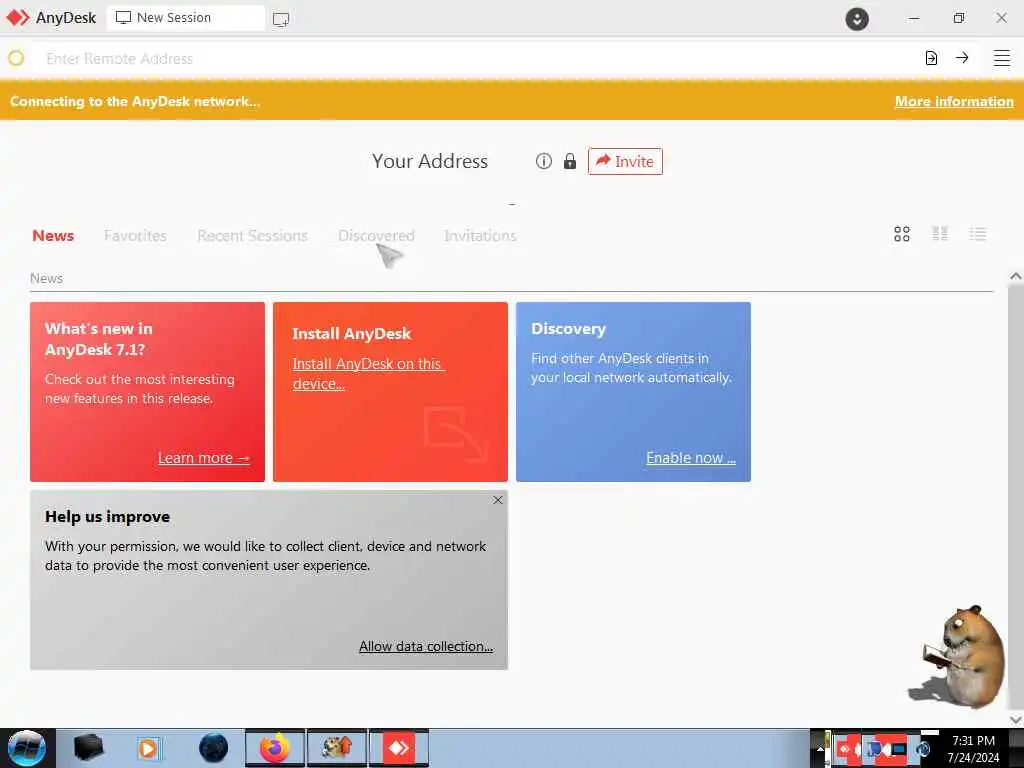Image resolution: width=1024 pixels, height=768 pixels.
Task: Click the scrollbar up arrow
Action: click(1016, 276)
